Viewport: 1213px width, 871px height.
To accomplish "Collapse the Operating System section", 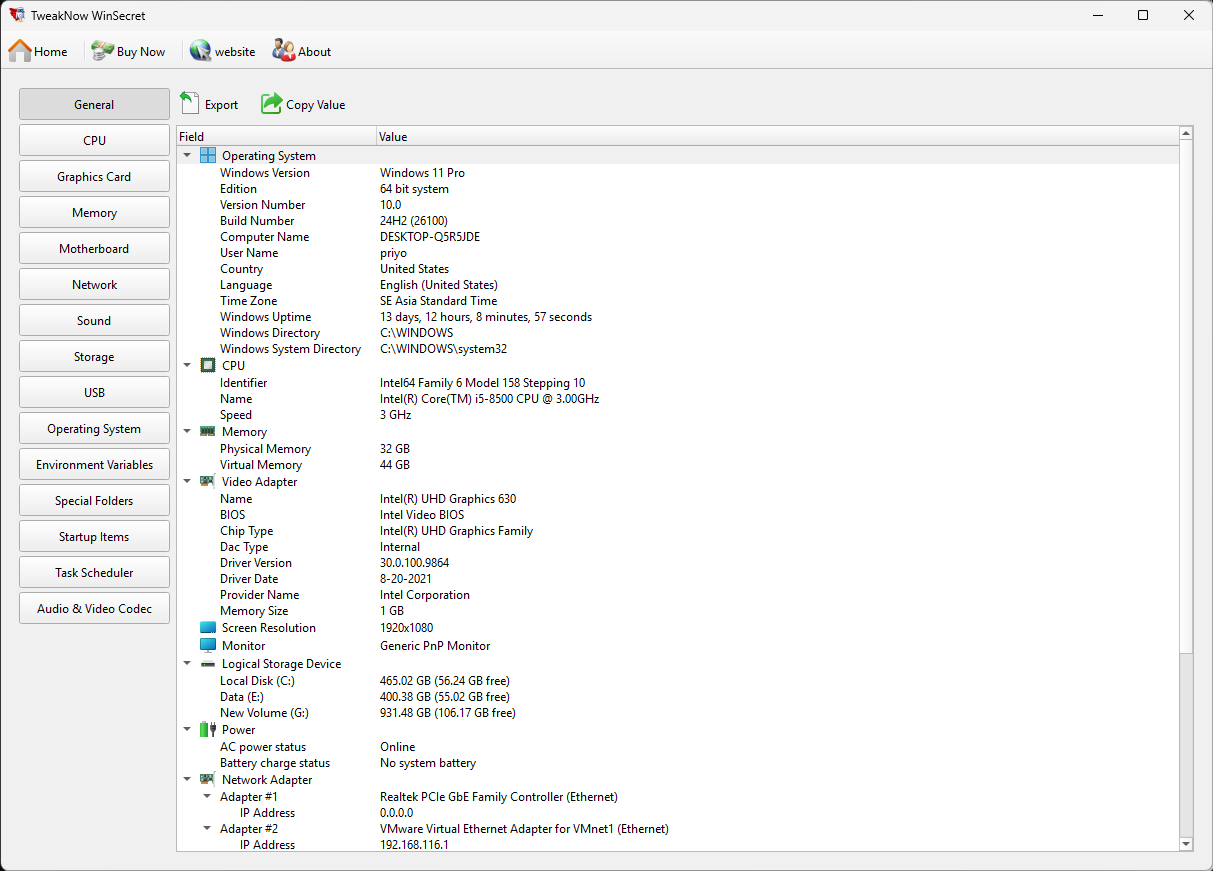I will click(187, 155).
